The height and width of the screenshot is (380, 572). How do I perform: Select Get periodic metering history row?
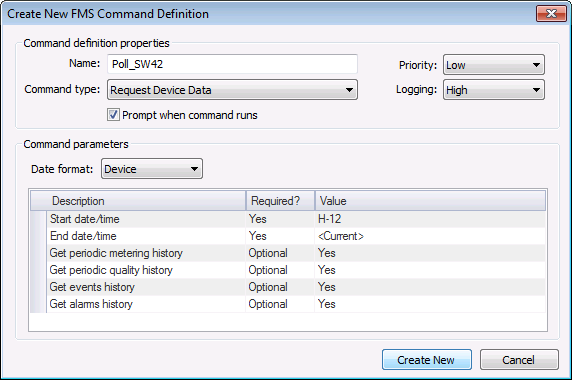pos(288,253)
